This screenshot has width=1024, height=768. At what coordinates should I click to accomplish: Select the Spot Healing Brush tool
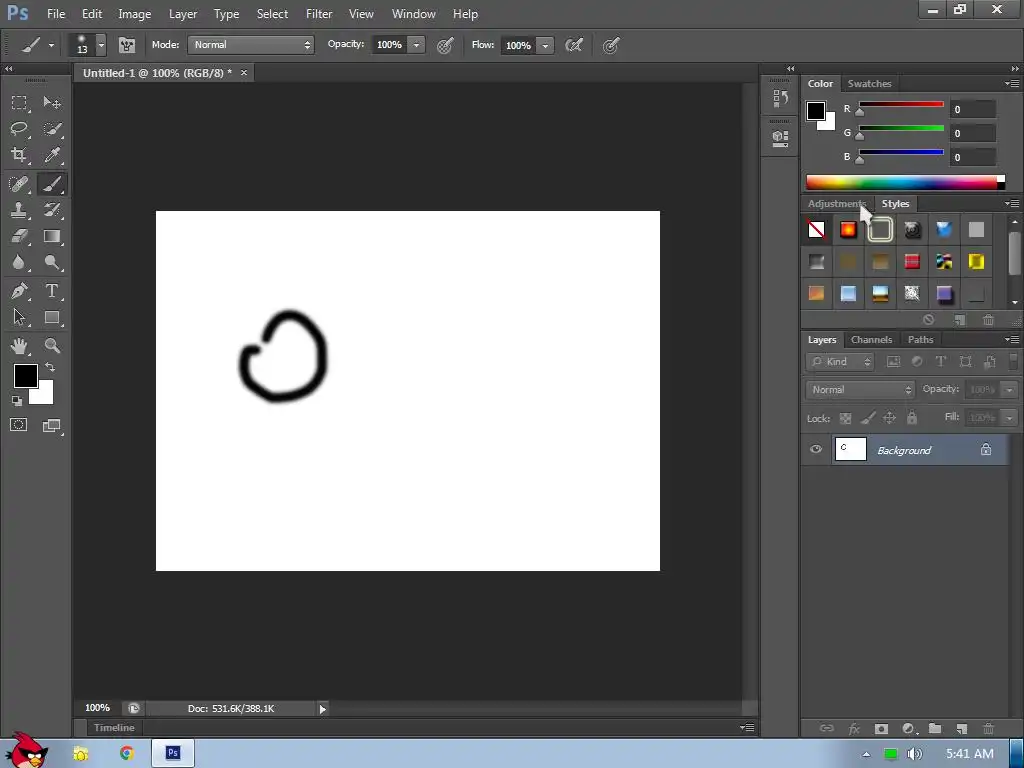tap(19, 184)
